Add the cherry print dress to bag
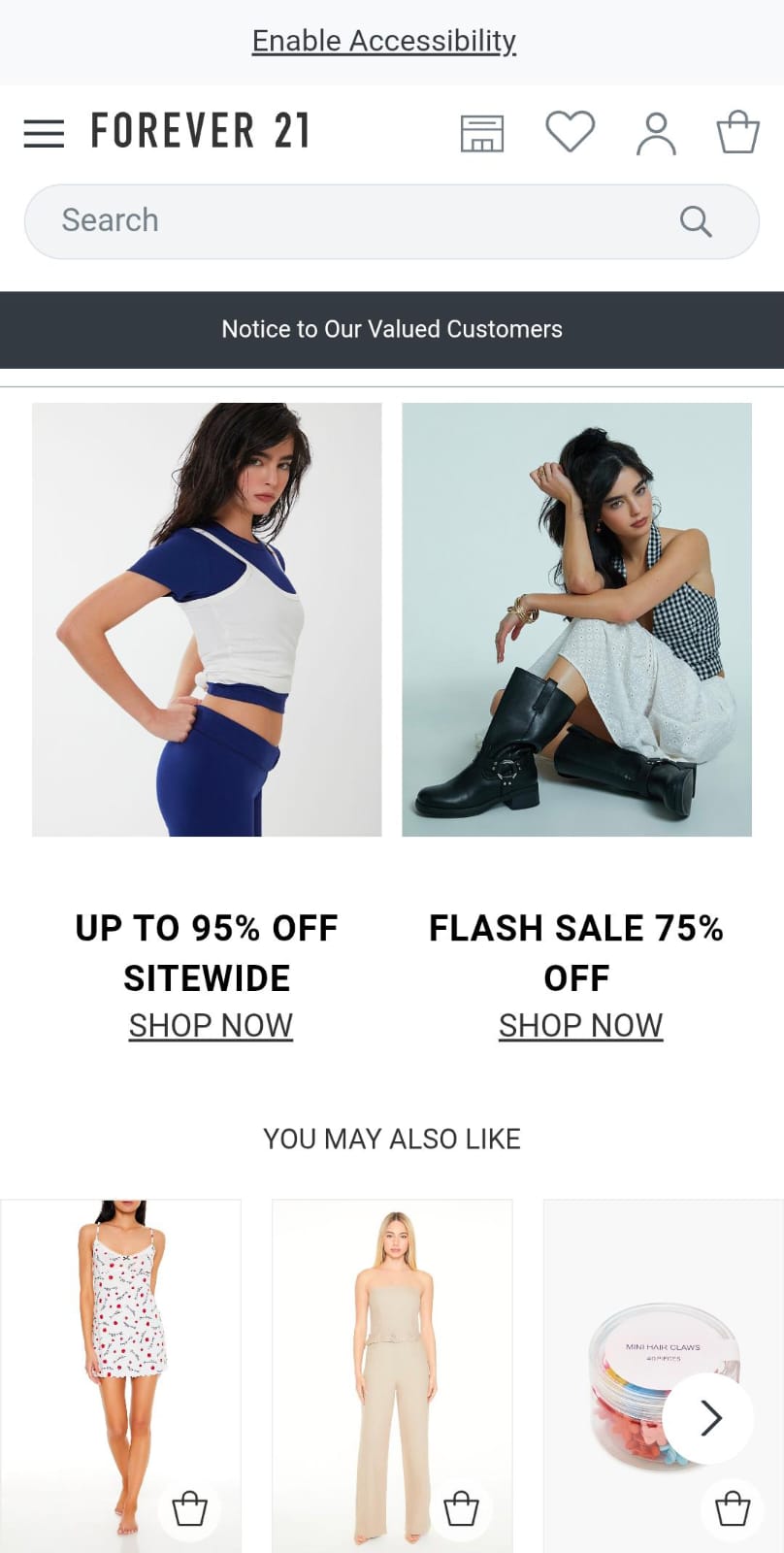This screenshot has height=1553, width=784. coord(189,1509)
